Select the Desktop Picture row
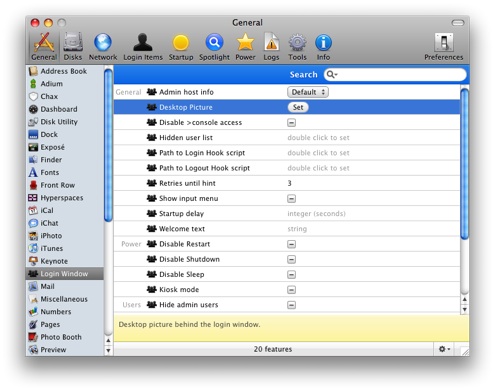The width and height of the screenshot is (495, 391). pyautogui.click(x=287, y=107)
